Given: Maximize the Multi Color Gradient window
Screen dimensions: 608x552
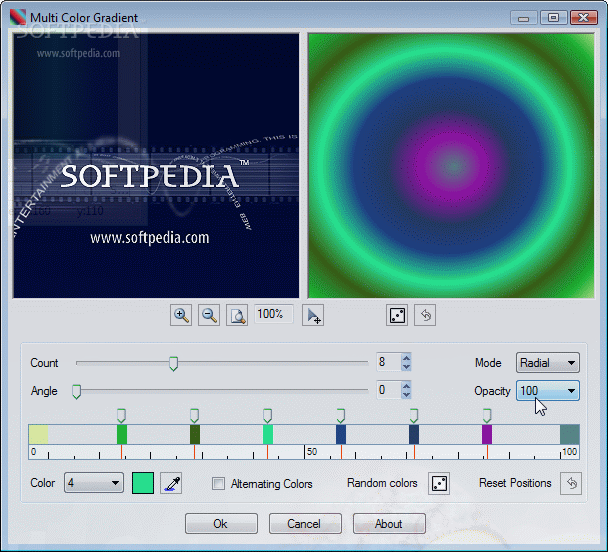Looking at the screenshot, I should [x=553, y=18].
